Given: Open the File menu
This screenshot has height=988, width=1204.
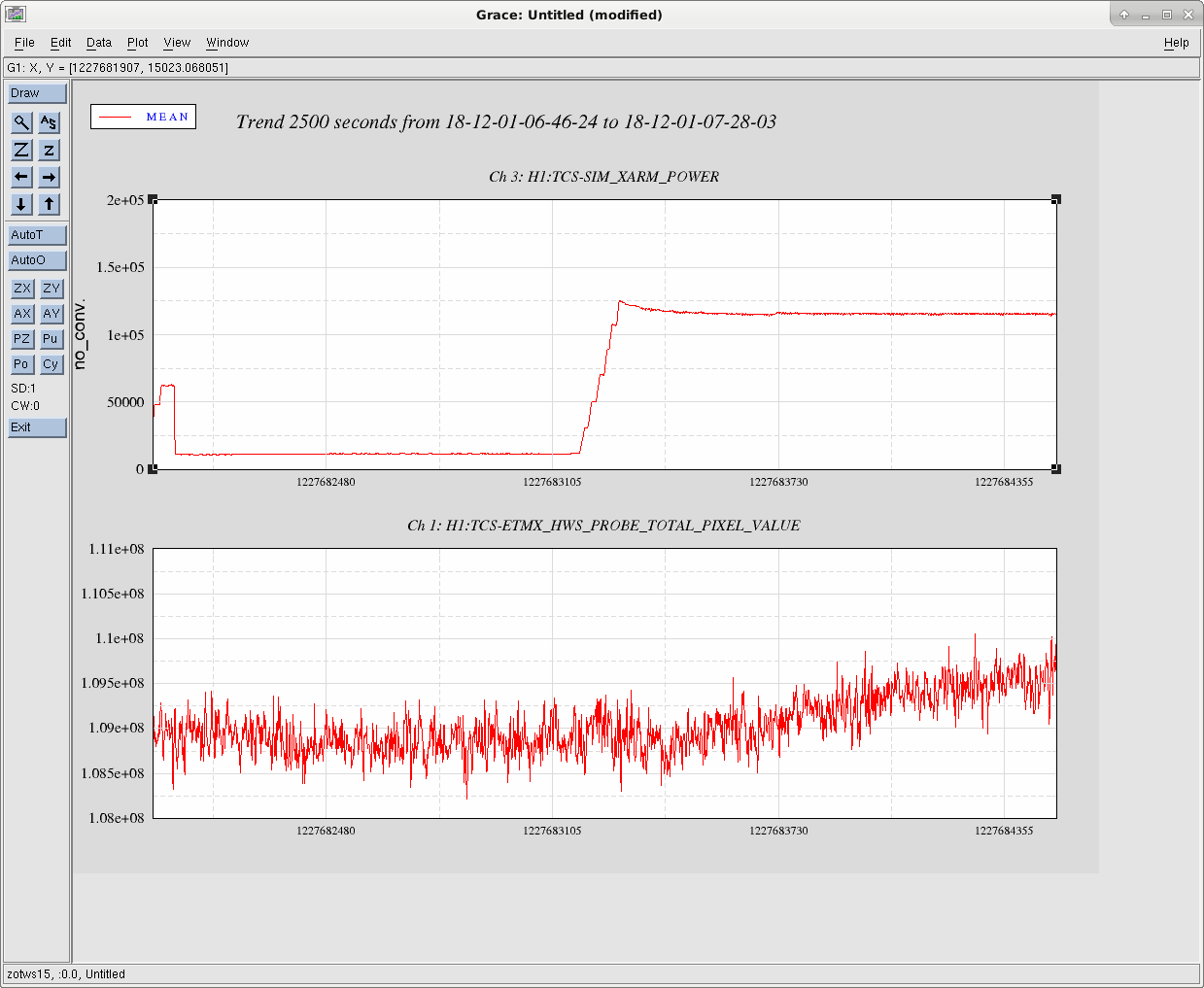Looking at the screenshot, I should pos(24,43).
